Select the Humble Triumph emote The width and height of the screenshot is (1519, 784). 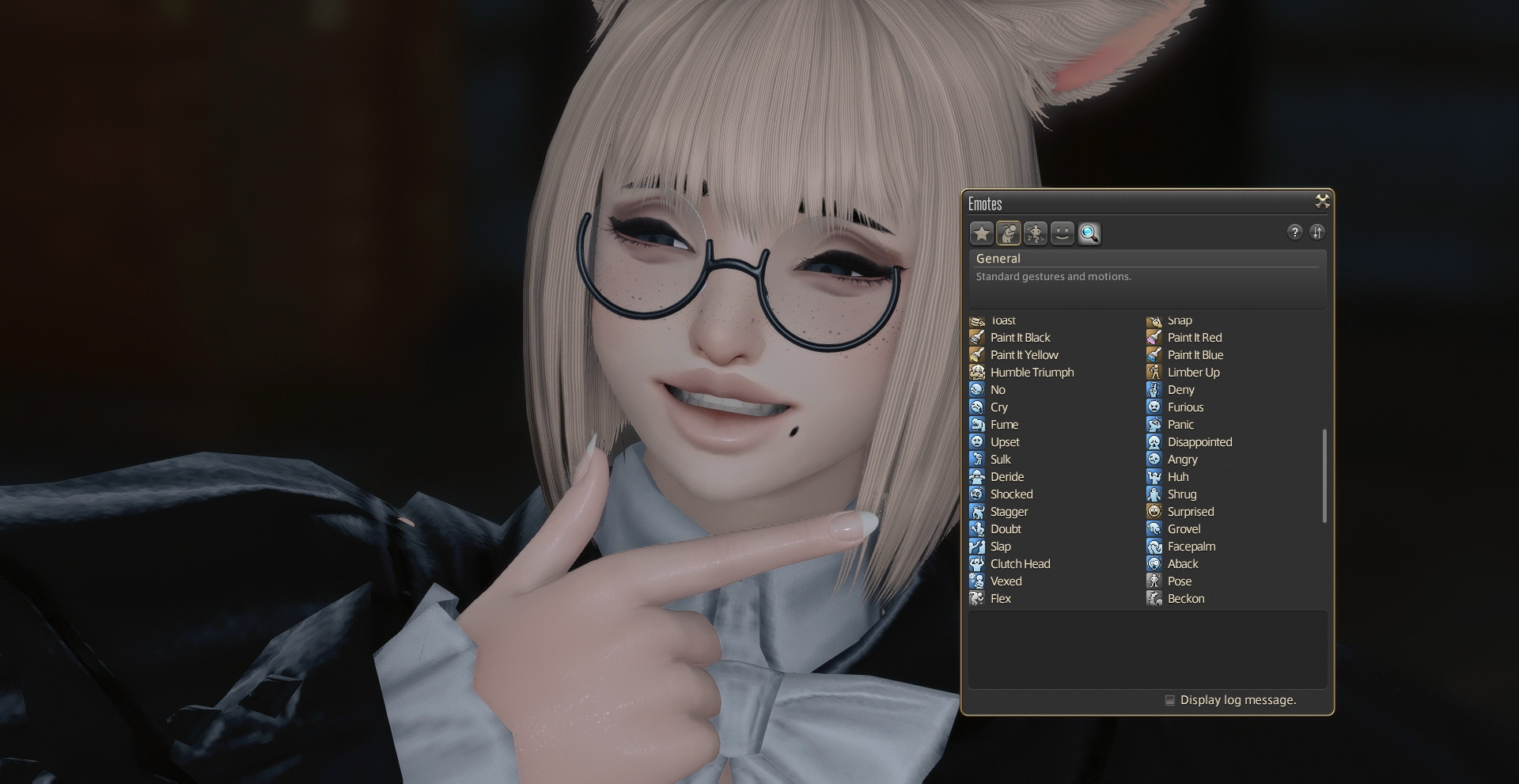(1032, 373)
